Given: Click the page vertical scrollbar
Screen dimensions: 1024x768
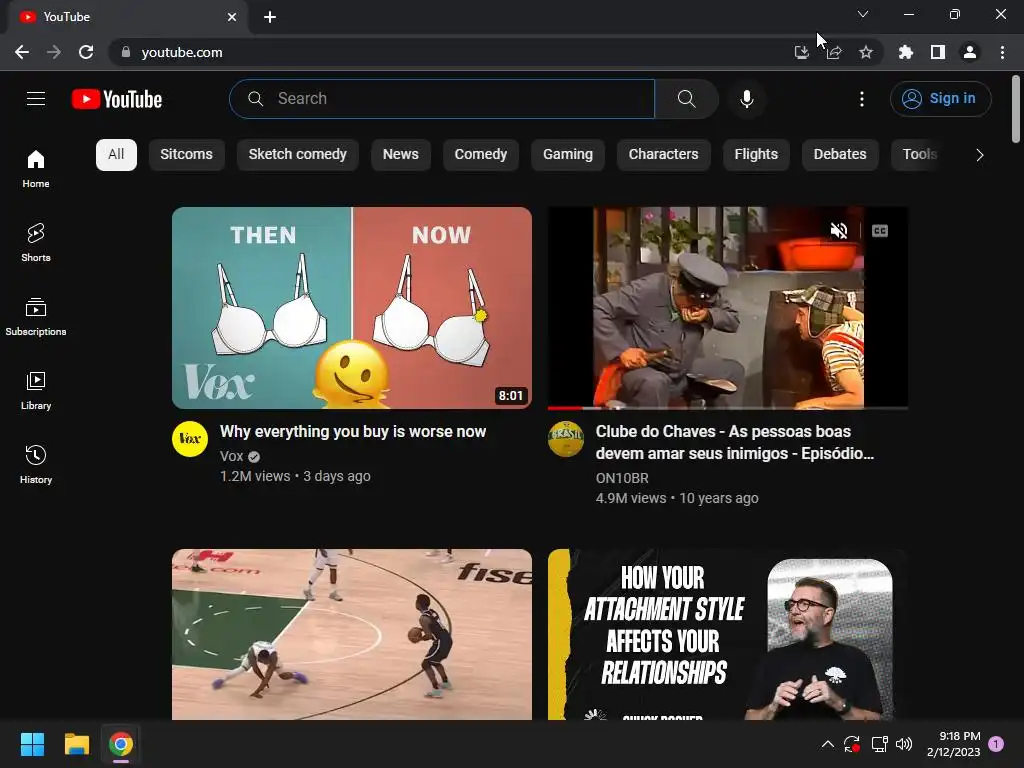Looking at the screenshot, I should point(1016,109).
